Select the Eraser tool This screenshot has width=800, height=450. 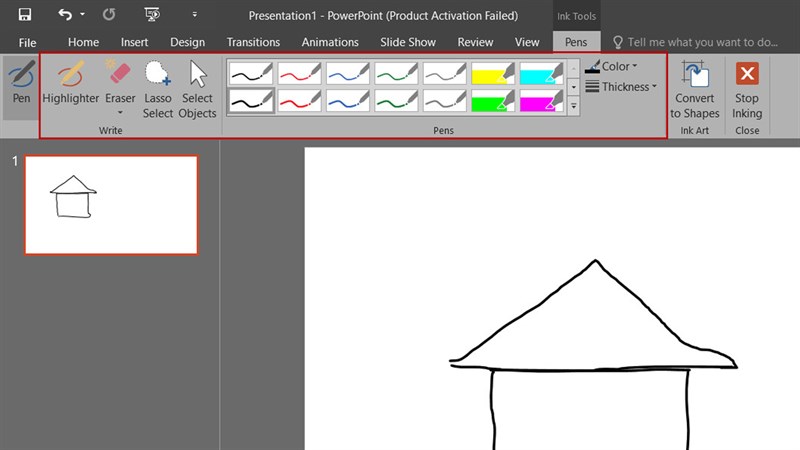click(120, 81)
